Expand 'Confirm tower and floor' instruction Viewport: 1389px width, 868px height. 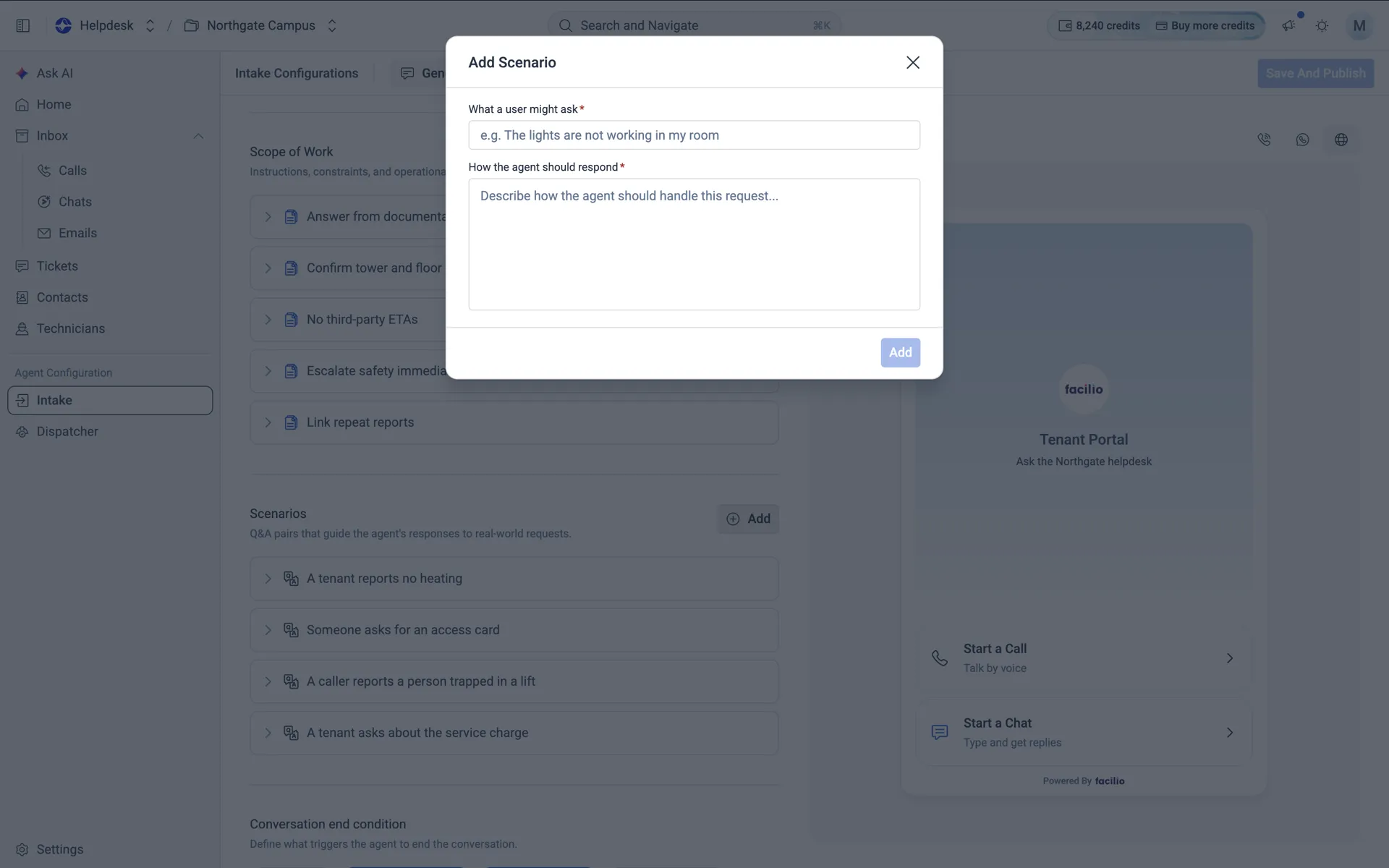pos(268,268)
